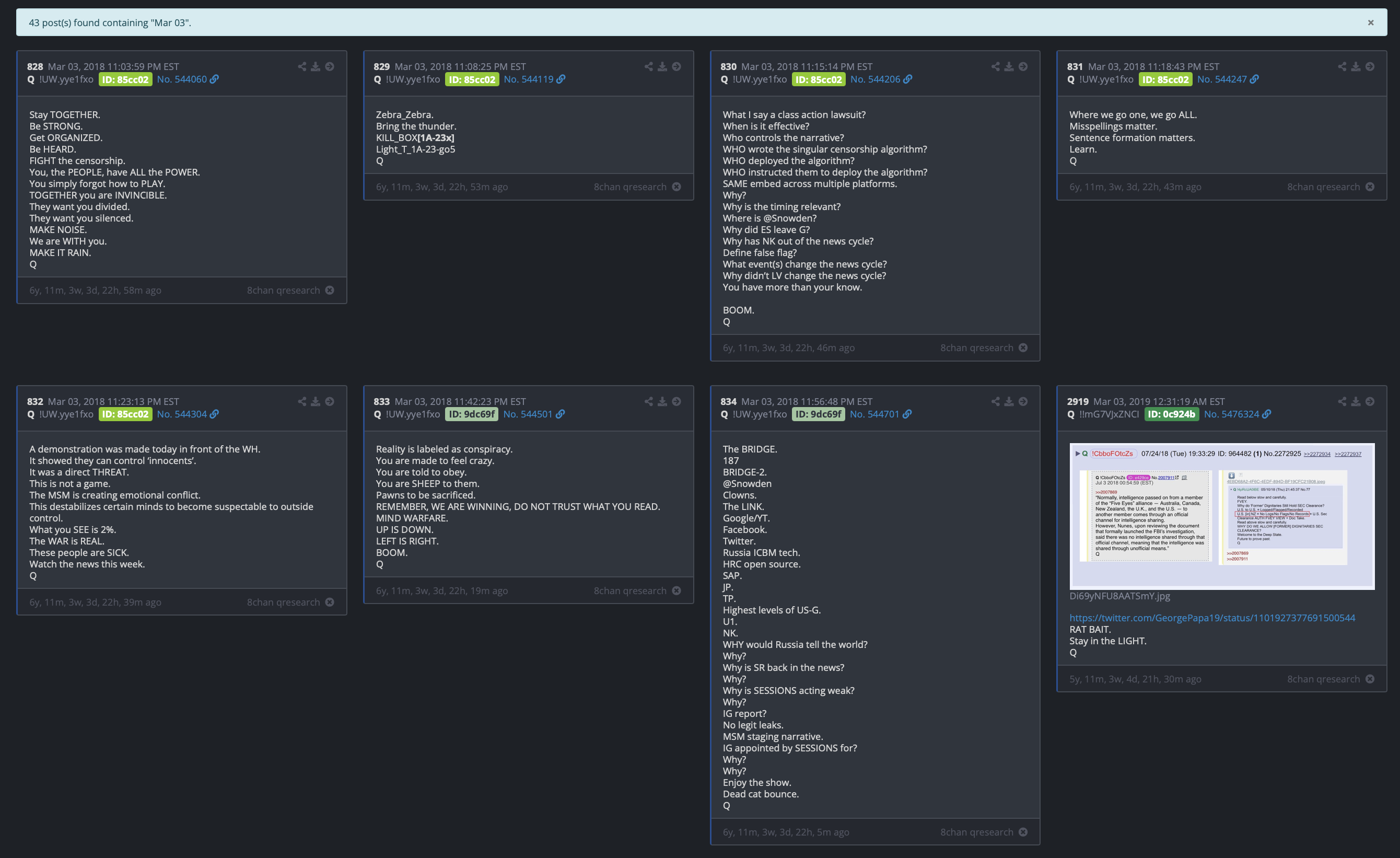The height and width of the screenshot is (858, 1400).
Task: Click the circle icon beside 8chan qresearch on post 834
Action: [x=1023, y=832]
